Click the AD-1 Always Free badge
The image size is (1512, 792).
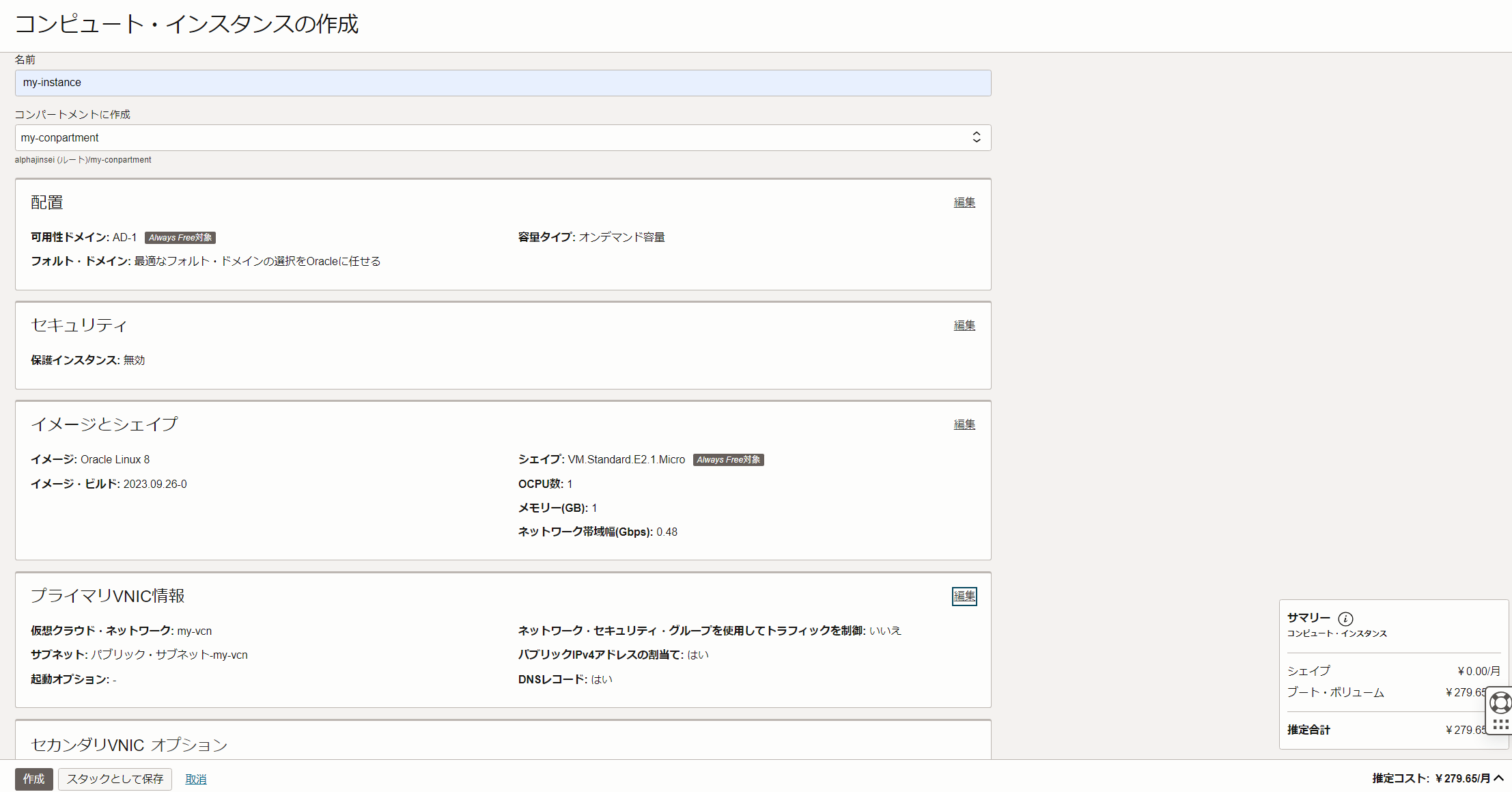180,238
